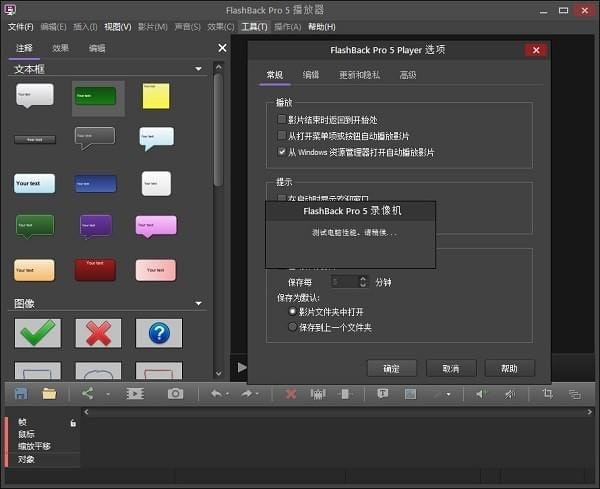This screenshot has height=489, width=600.
Task: Select the blue question mark image
Action: (158, 333)
